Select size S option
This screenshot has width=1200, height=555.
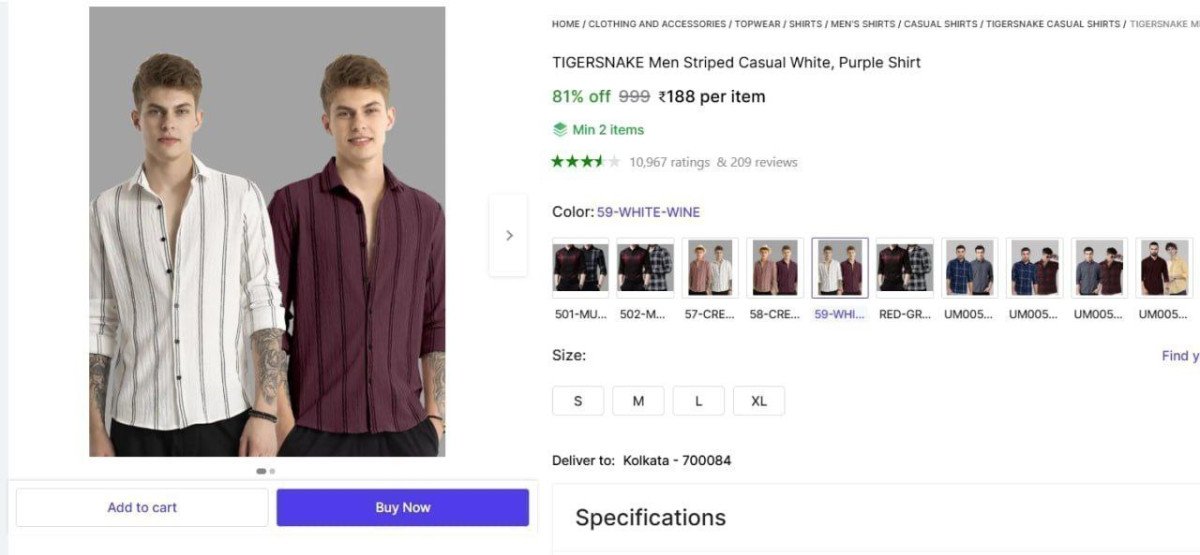click(x=578, y=401)
